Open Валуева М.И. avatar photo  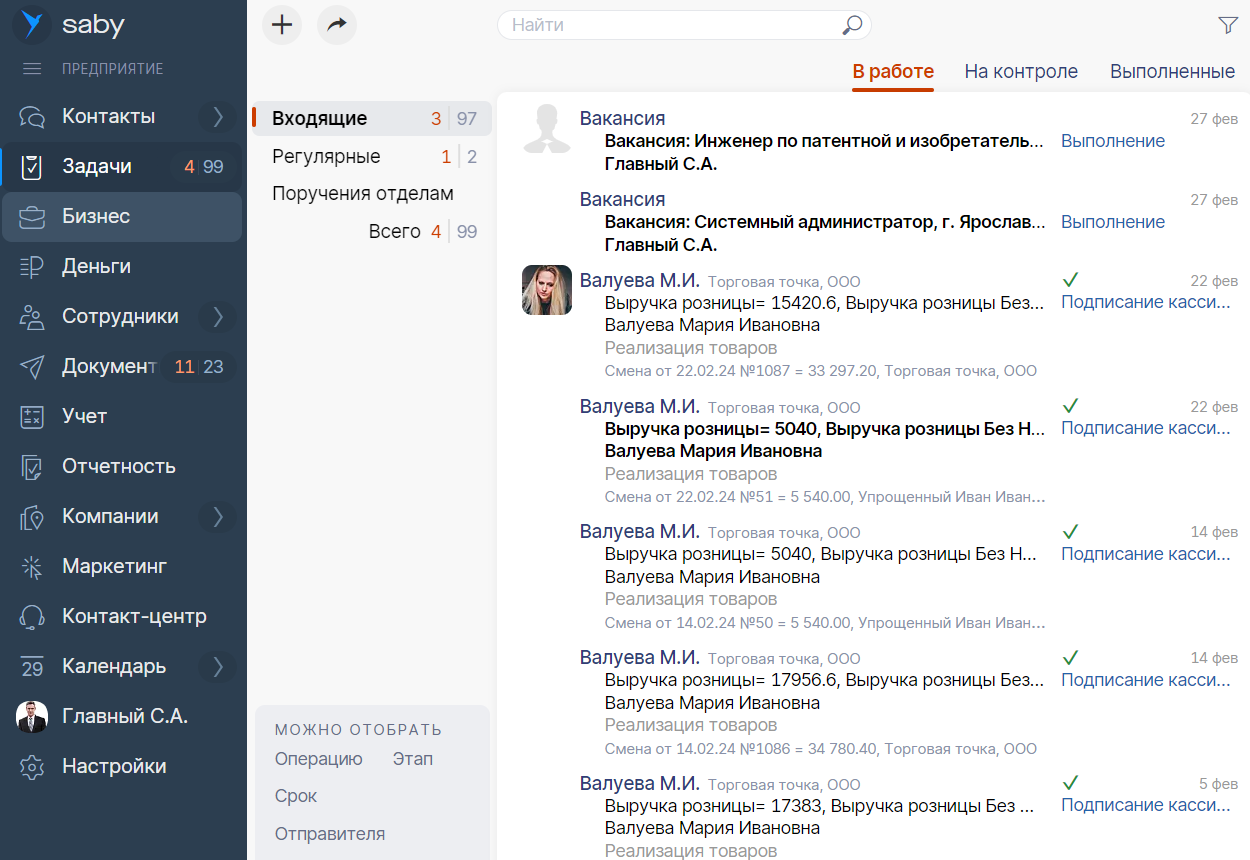click(547, 290)
